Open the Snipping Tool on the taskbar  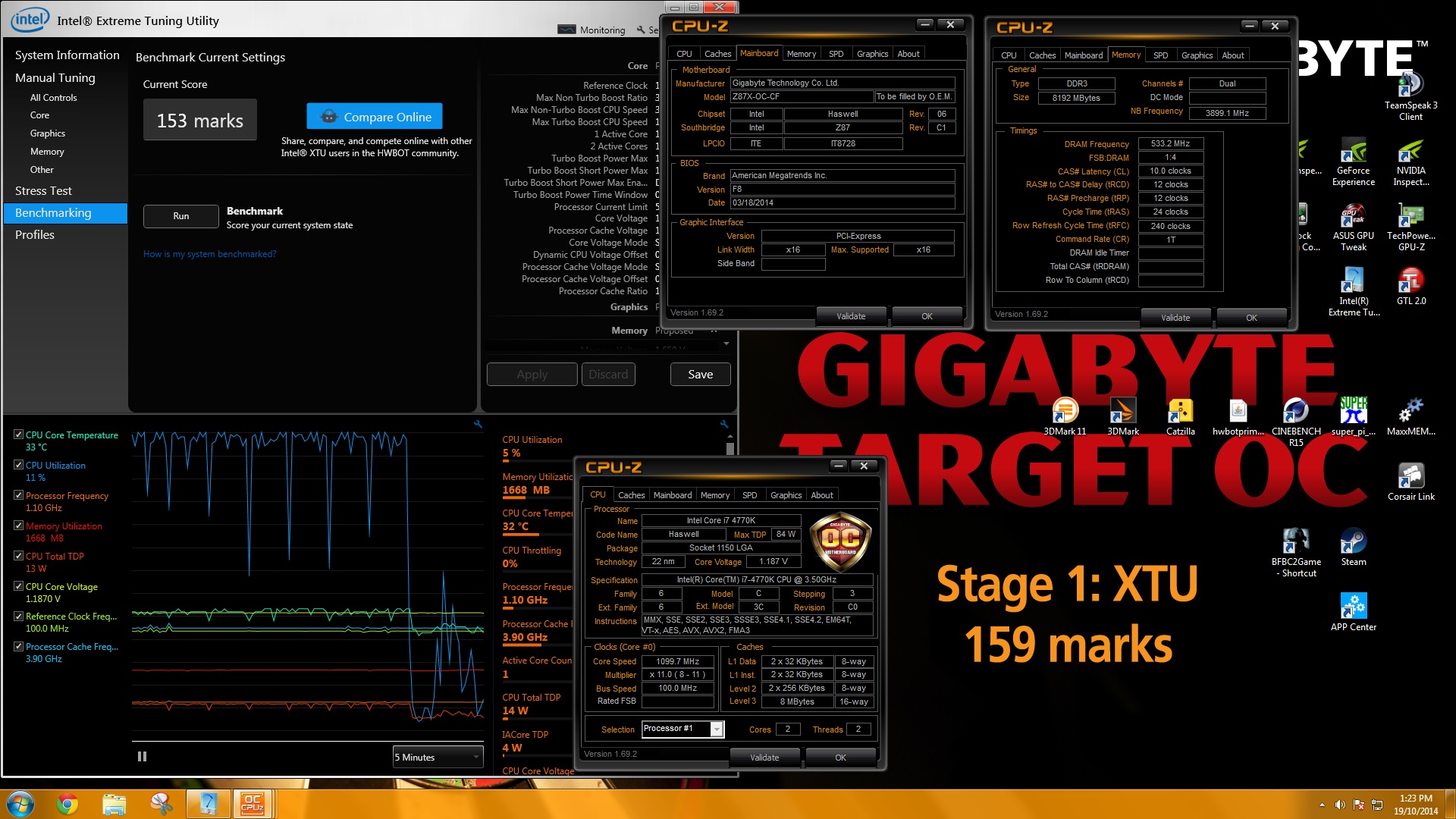[x=161, y=803]
